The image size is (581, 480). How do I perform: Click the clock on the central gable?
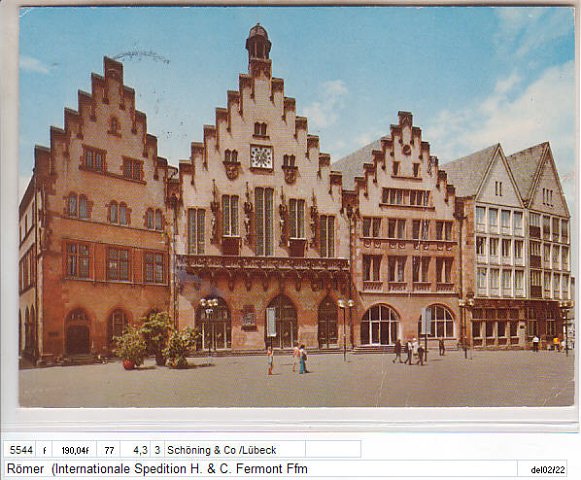[x=261, y=157]
